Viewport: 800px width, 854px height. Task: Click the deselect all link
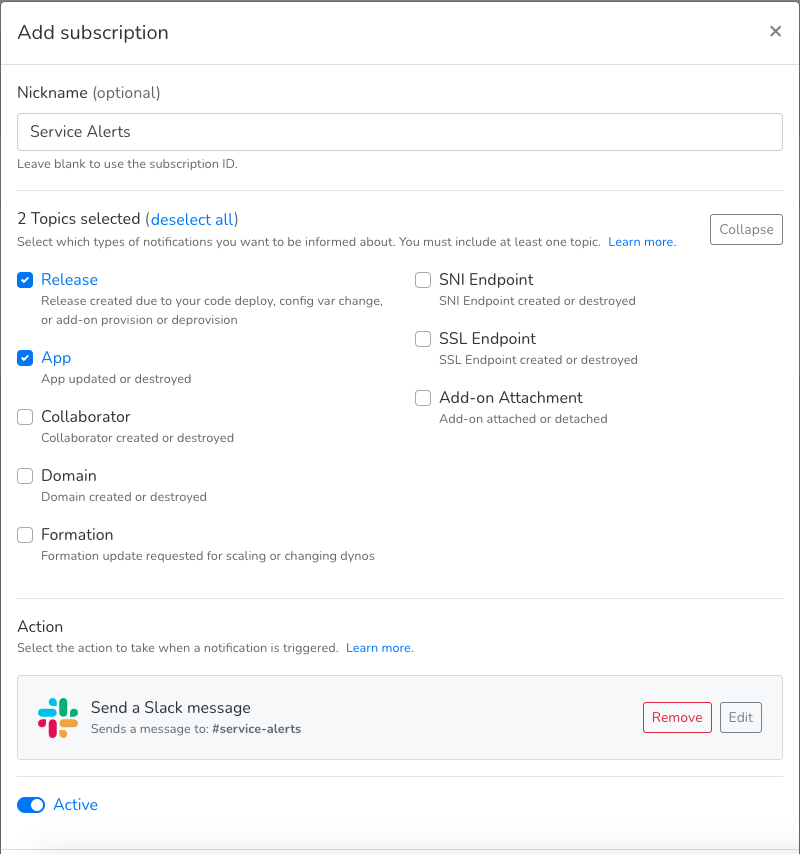194,219
